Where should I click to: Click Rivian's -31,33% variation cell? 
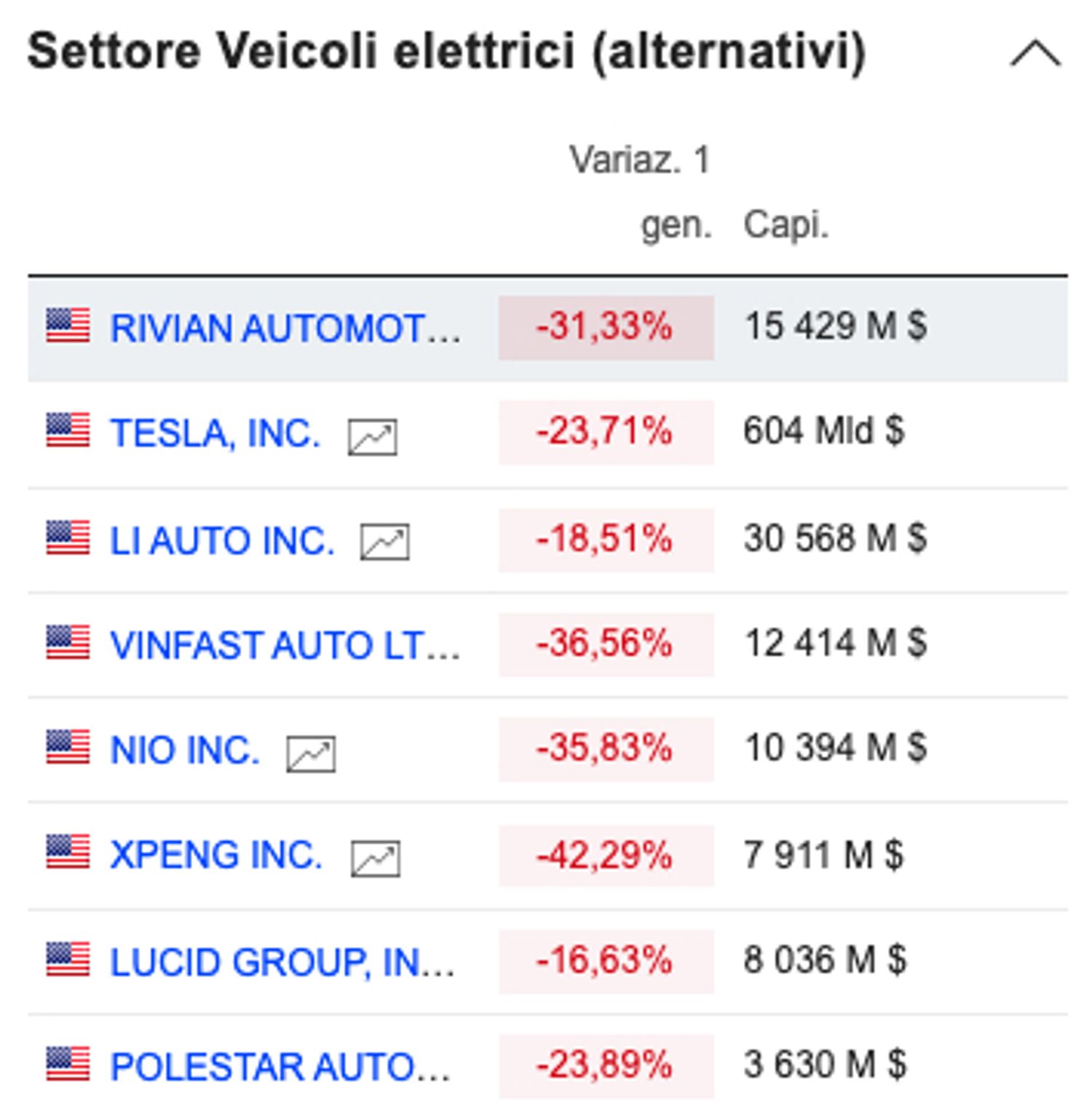605,327
